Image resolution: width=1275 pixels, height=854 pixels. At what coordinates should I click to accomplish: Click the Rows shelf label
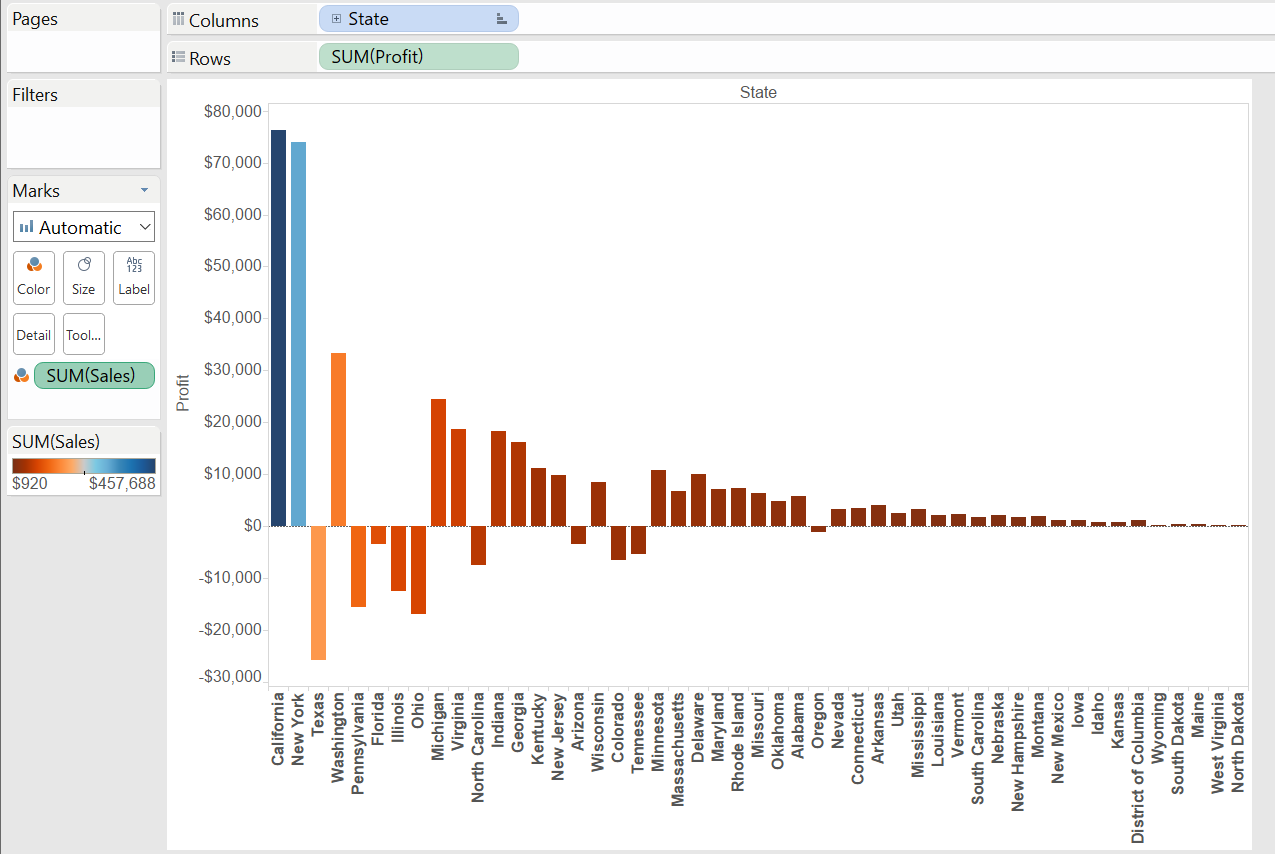(x=210, y=58)
